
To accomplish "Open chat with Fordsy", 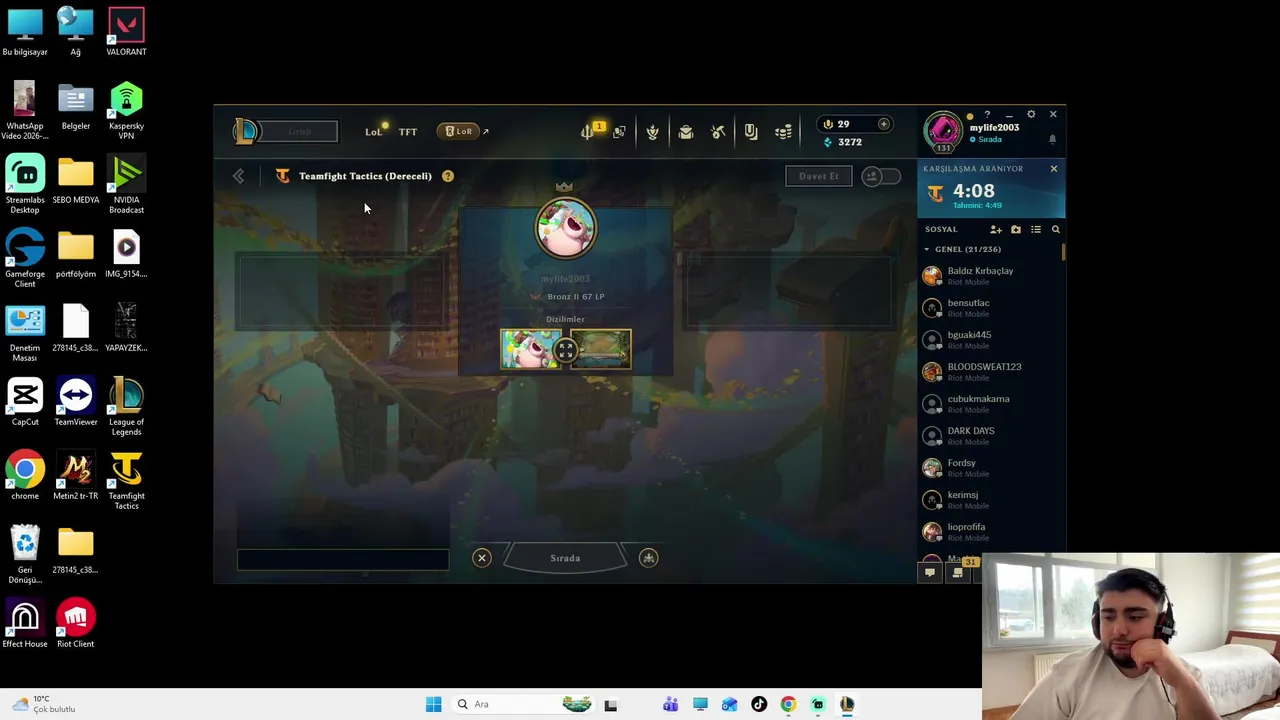I will [990, 467].
